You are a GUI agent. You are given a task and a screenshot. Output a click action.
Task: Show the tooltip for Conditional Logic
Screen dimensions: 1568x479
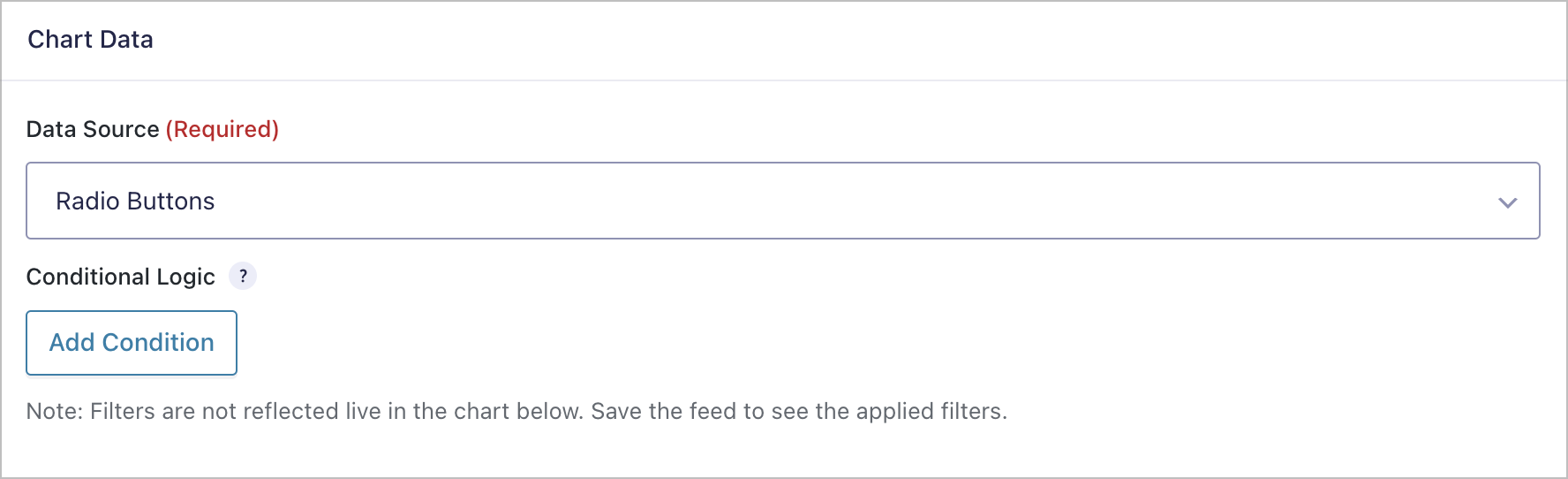(x=243, y=276)
